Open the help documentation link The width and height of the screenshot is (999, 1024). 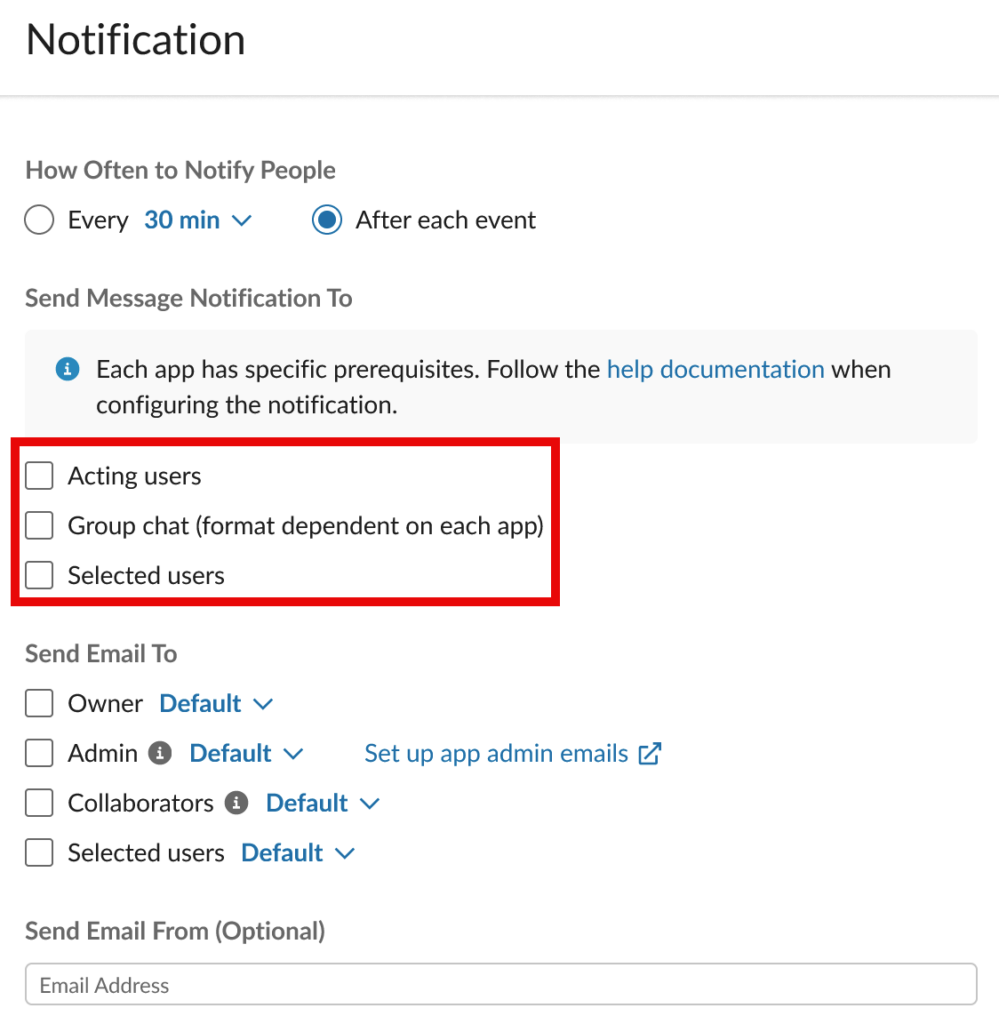point(714,369)
